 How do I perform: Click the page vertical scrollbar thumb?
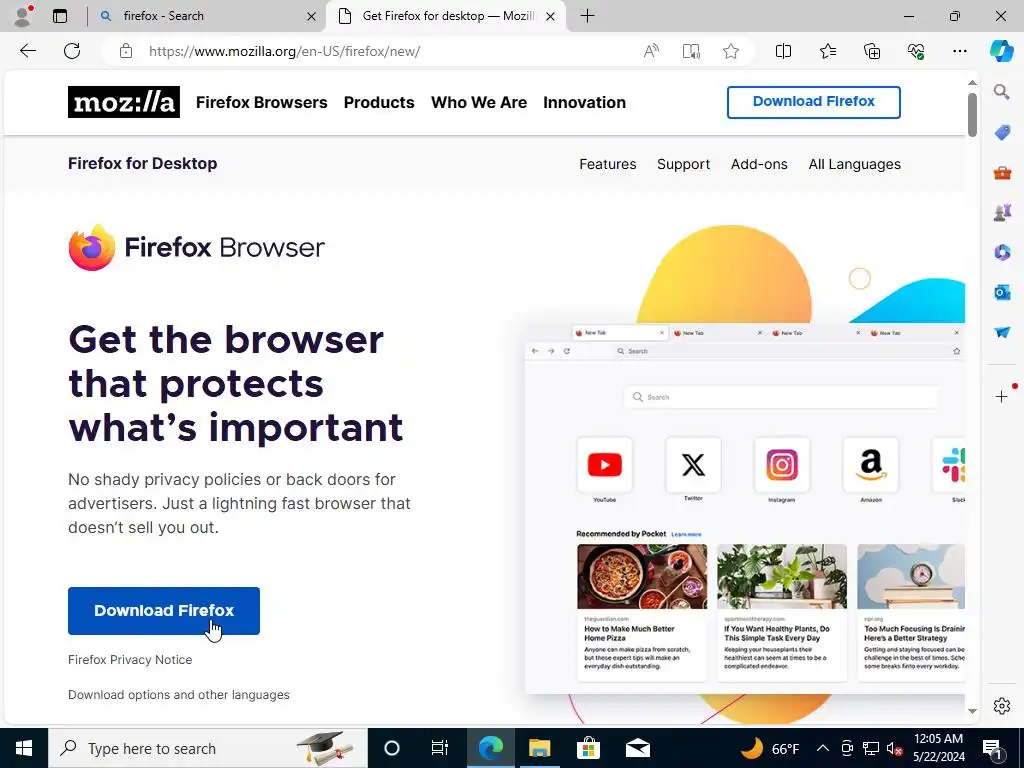coord(972,114)
